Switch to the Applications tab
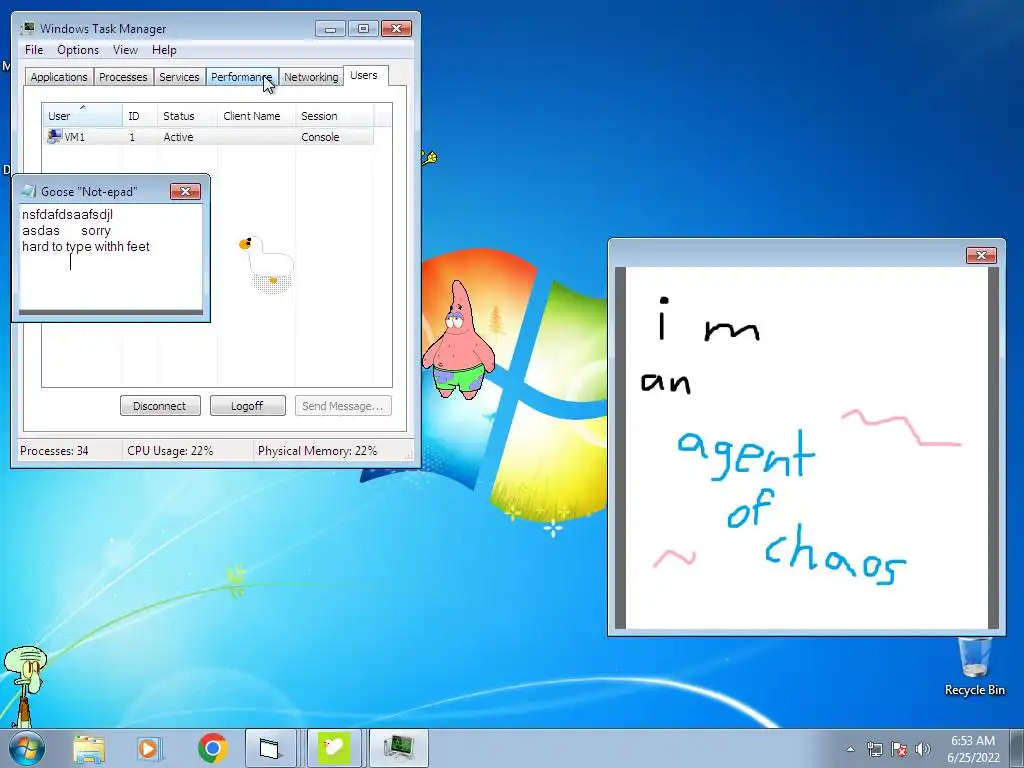Image resolution: width=1024 pixels, height=768 pixels. point(59,76)
